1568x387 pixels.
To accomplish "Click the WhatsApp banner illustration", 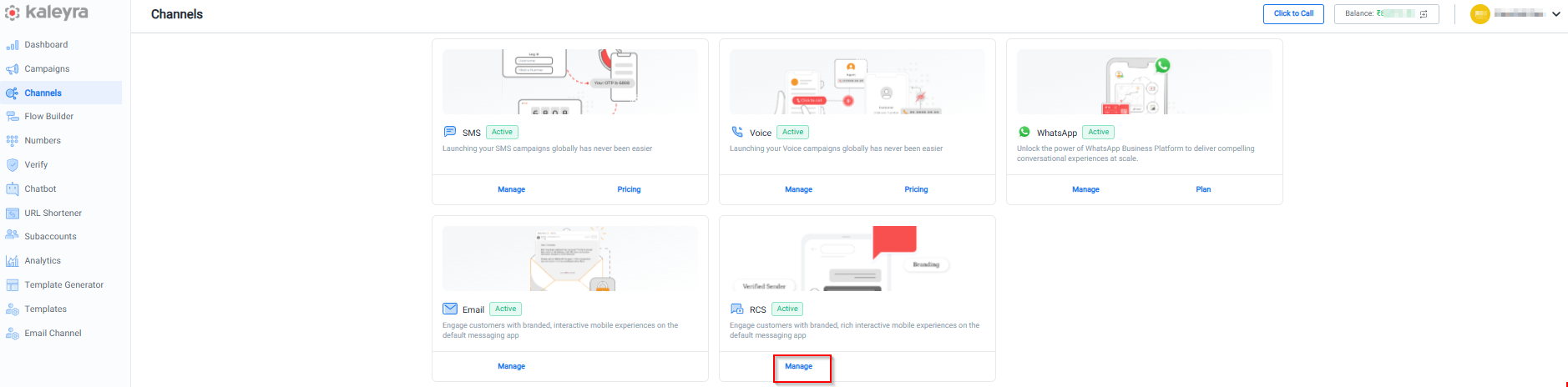I will coord(1144,82).
